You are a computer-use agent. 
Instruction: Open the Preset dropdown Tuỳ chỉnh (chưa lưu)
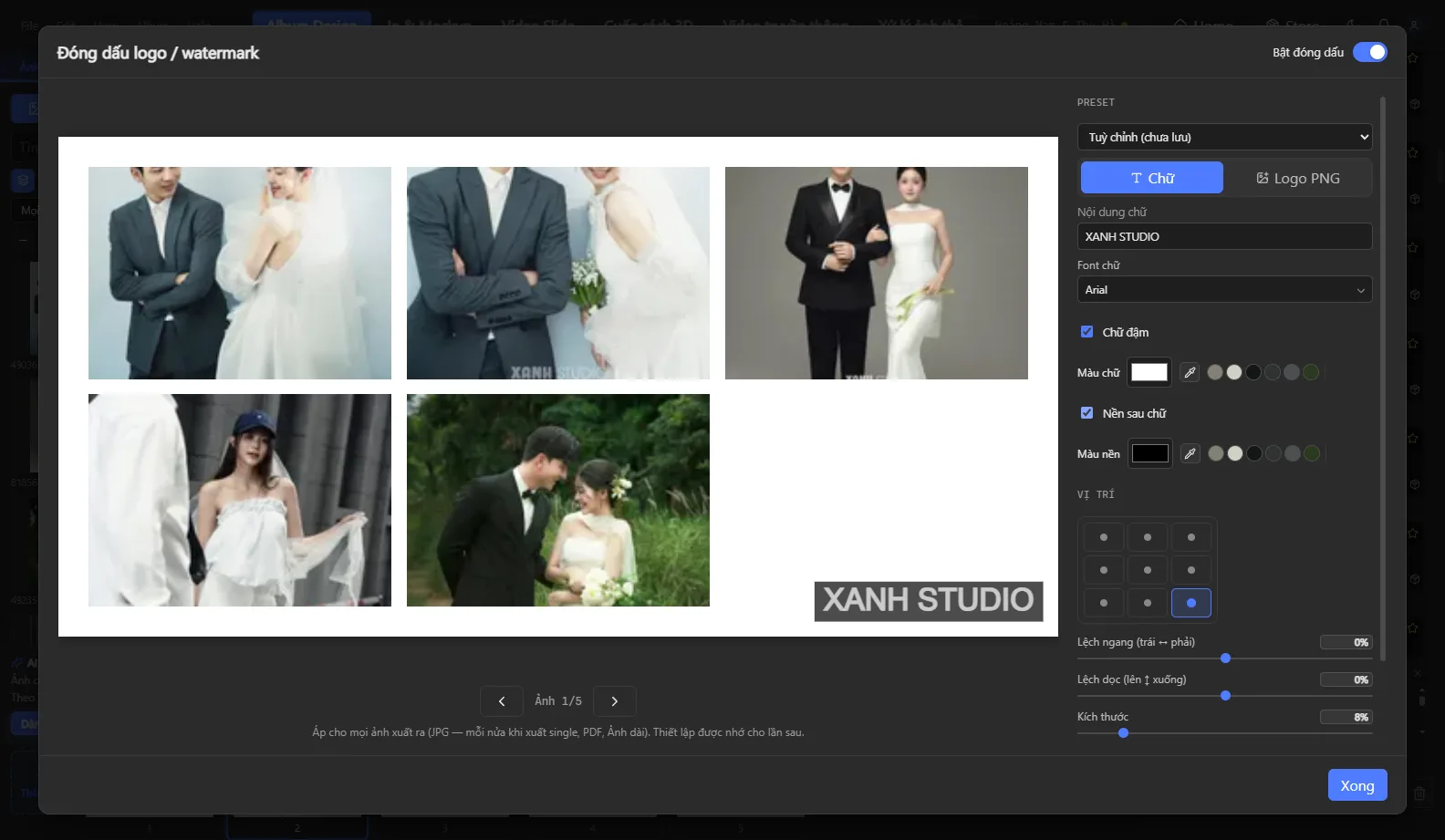[1224, 137]
